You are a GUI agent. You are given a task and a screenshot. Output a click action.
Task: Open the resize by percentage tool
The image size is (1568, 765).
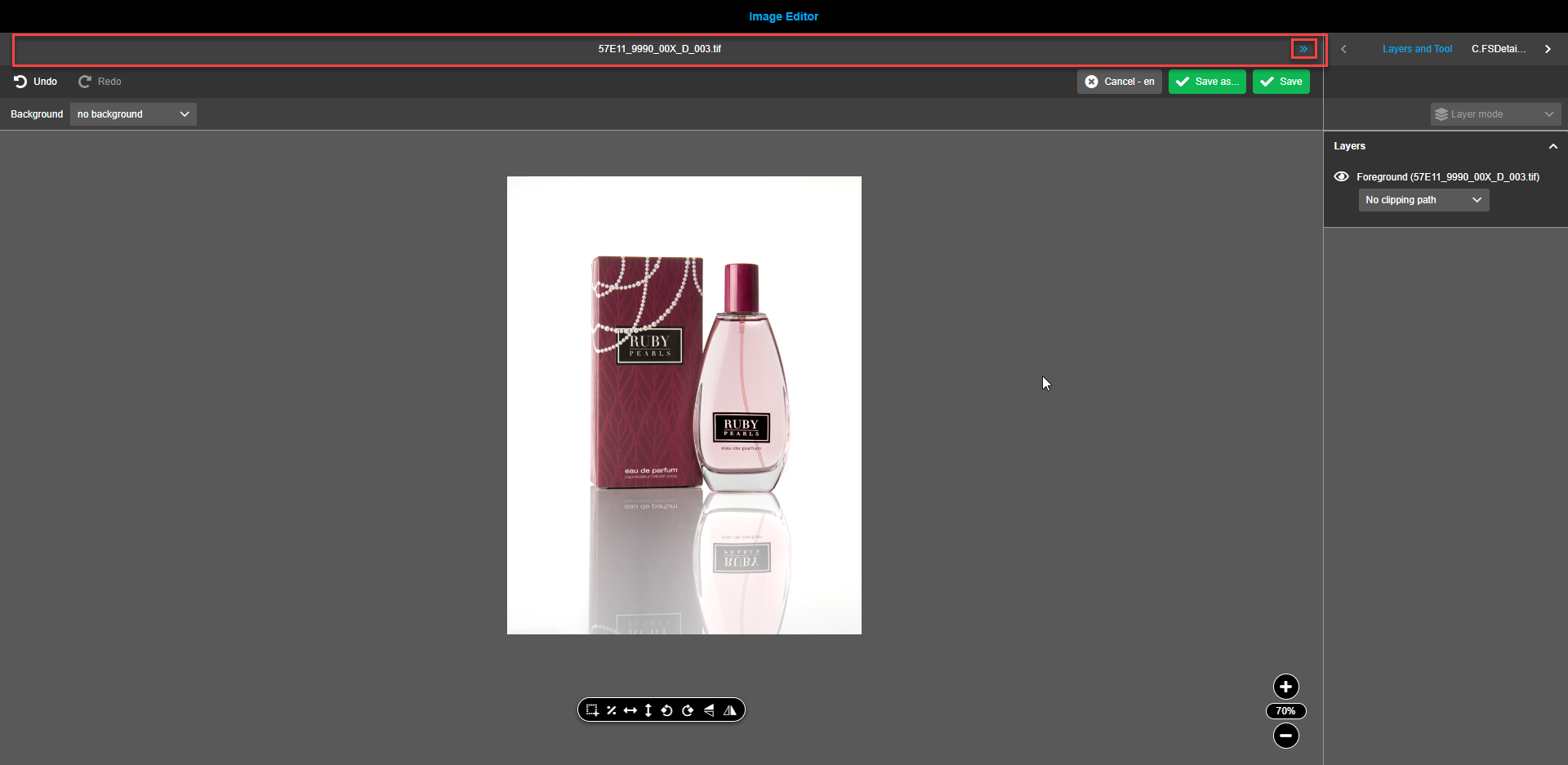coord(612,710)
